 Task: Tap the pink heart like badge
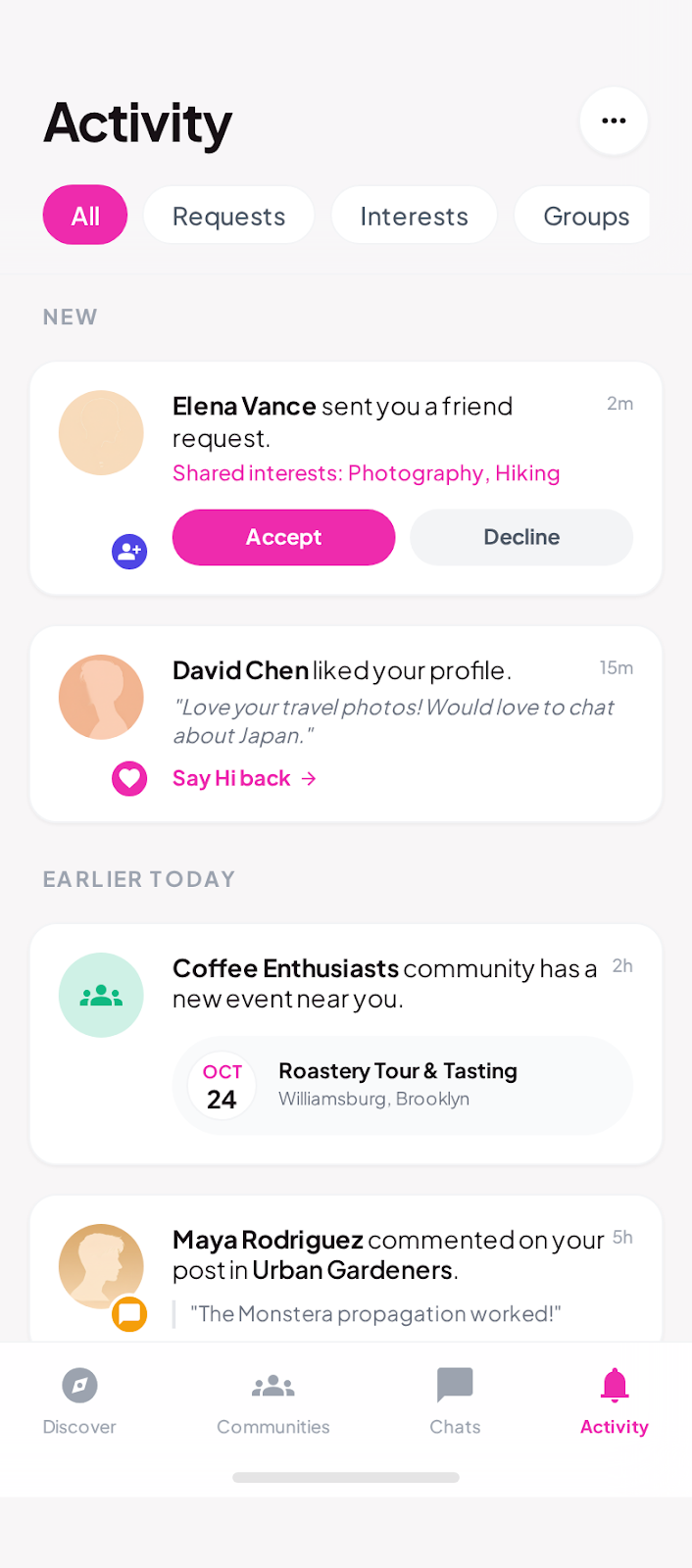click(x=129, y=779)
